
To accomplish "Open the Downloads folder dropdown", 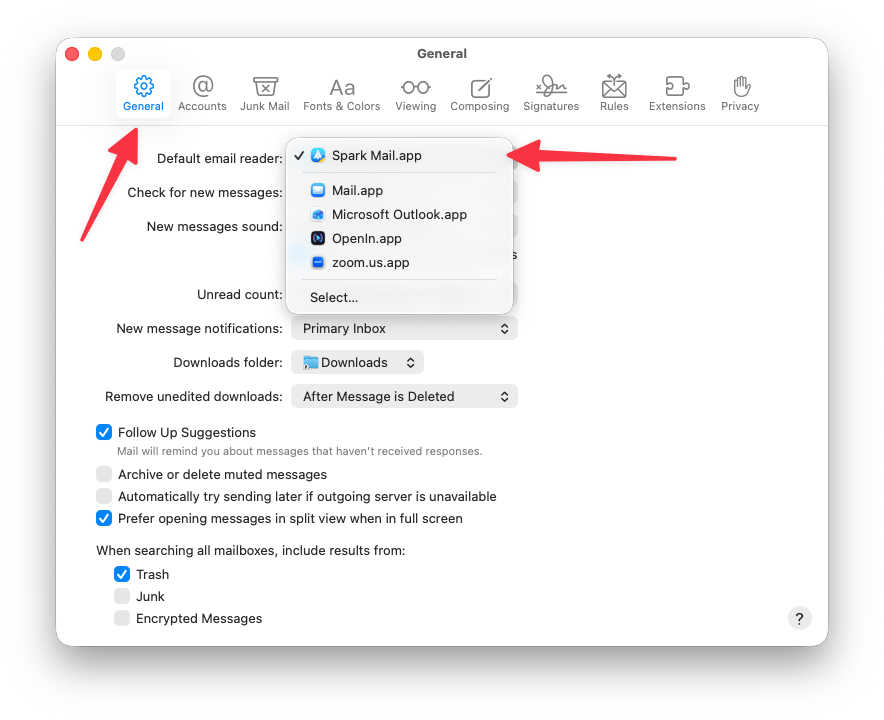I will click(357, 362).
